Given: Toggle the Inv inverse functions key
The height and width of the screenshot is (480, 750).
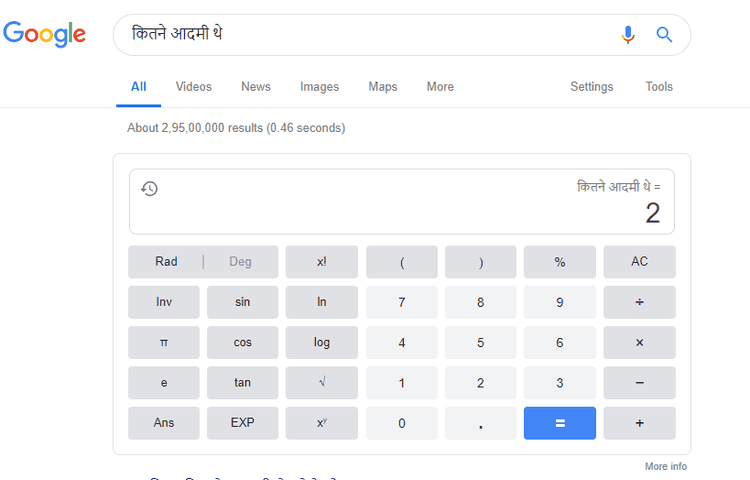Looking at the screenshot, I should [164, 302].
